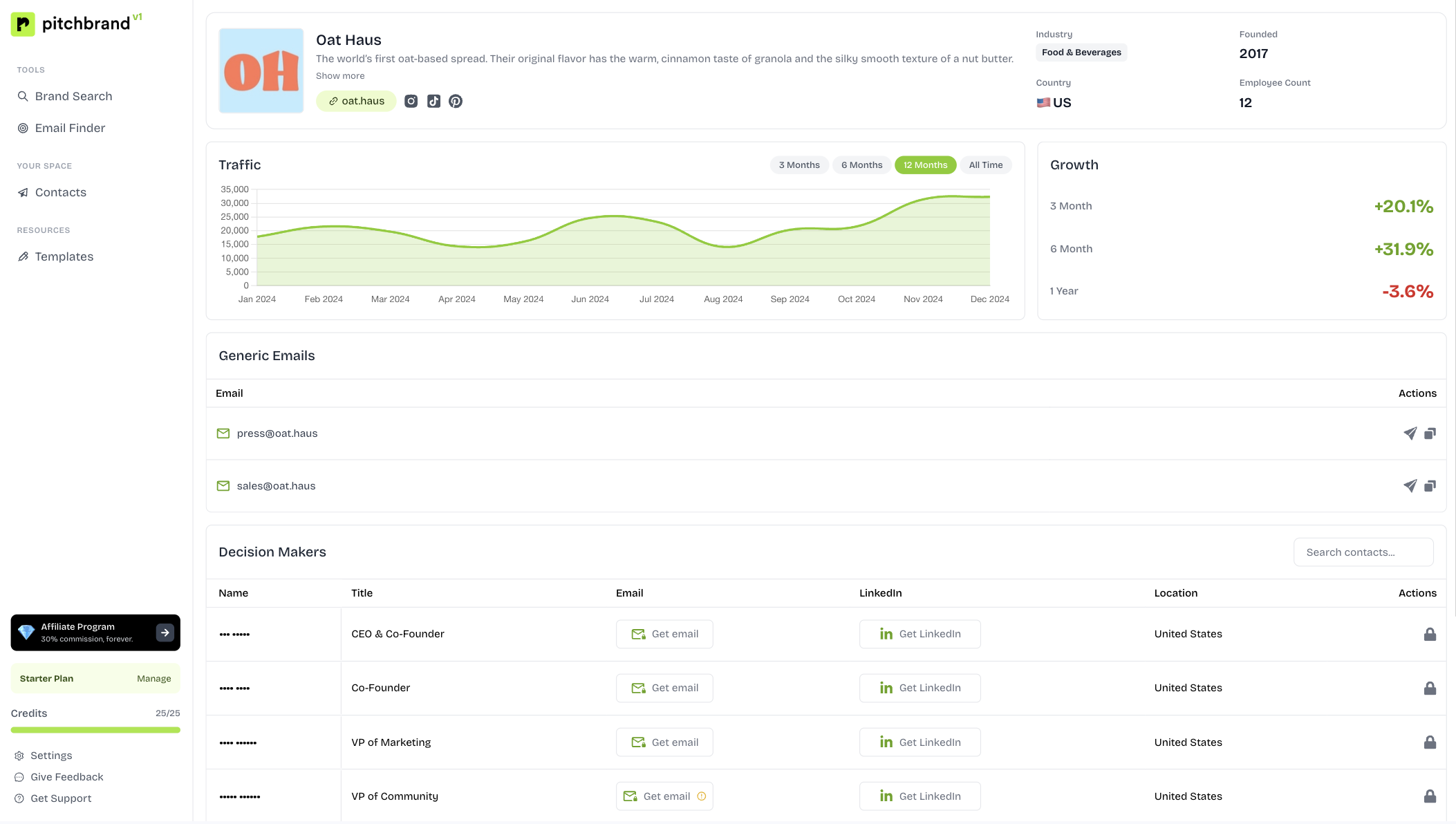Viewport: 1456px width, 824px height.
Task: Get LinkedIn for the Co-Founder row
Action: [x=920, y=688]
